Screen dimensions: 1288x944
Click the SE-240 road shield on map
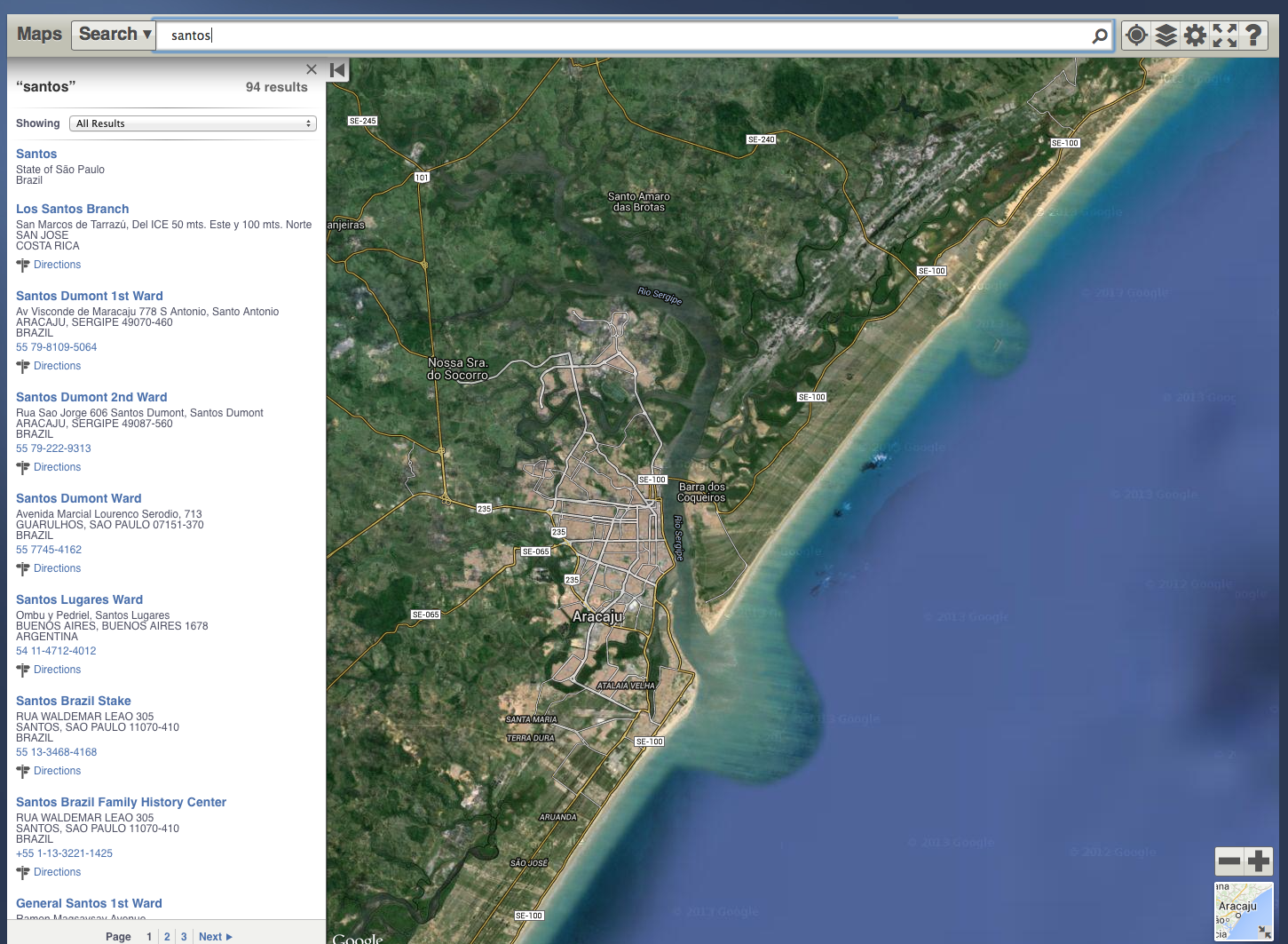pyautogui.click(x=762, y=139)
